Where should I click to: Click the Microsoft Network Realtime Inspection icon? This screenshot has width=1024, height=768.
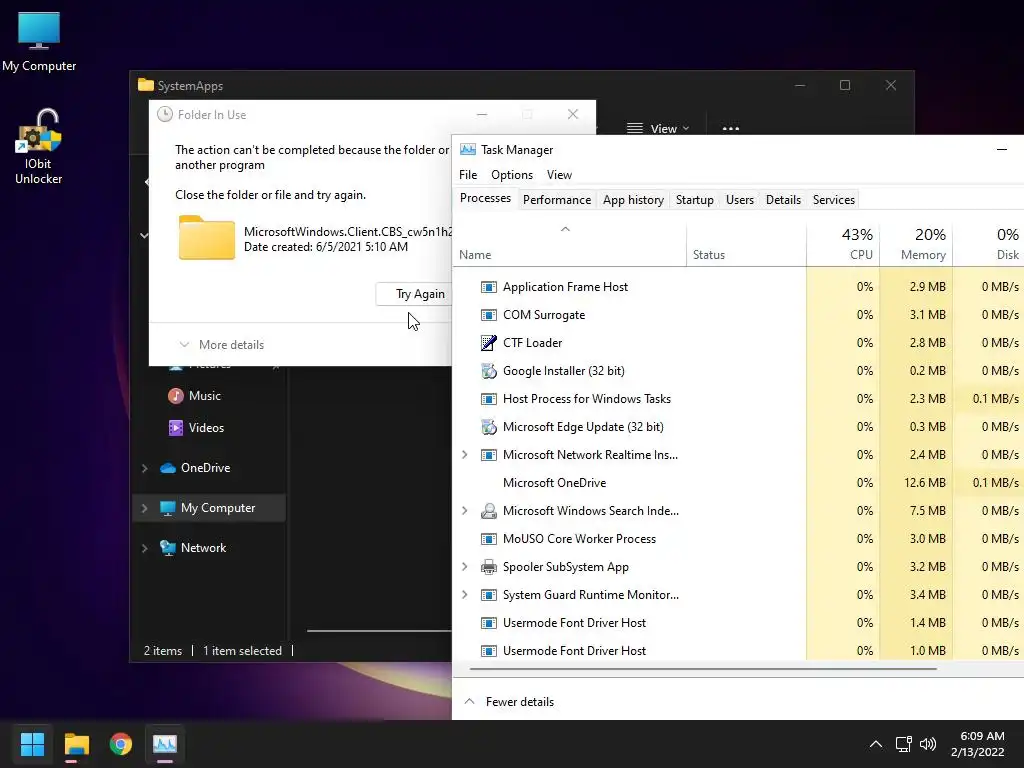(x=488, y=455)
